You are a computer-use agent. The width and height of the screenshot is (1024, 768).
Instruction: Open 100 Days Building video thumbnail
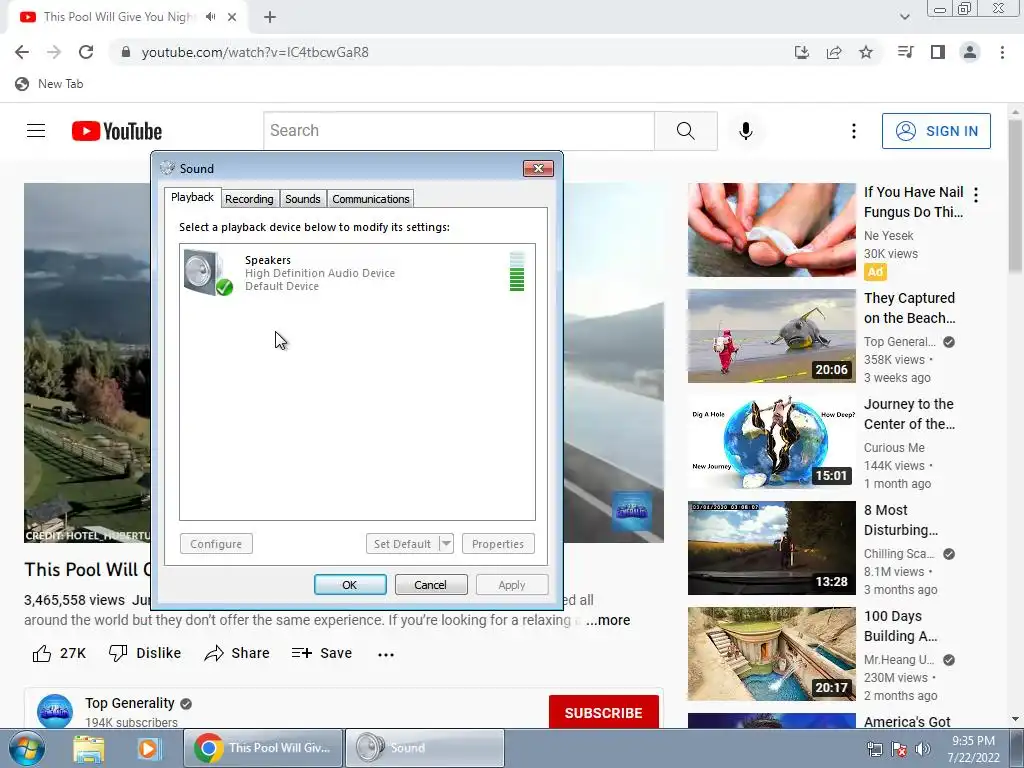click(771, 654)
